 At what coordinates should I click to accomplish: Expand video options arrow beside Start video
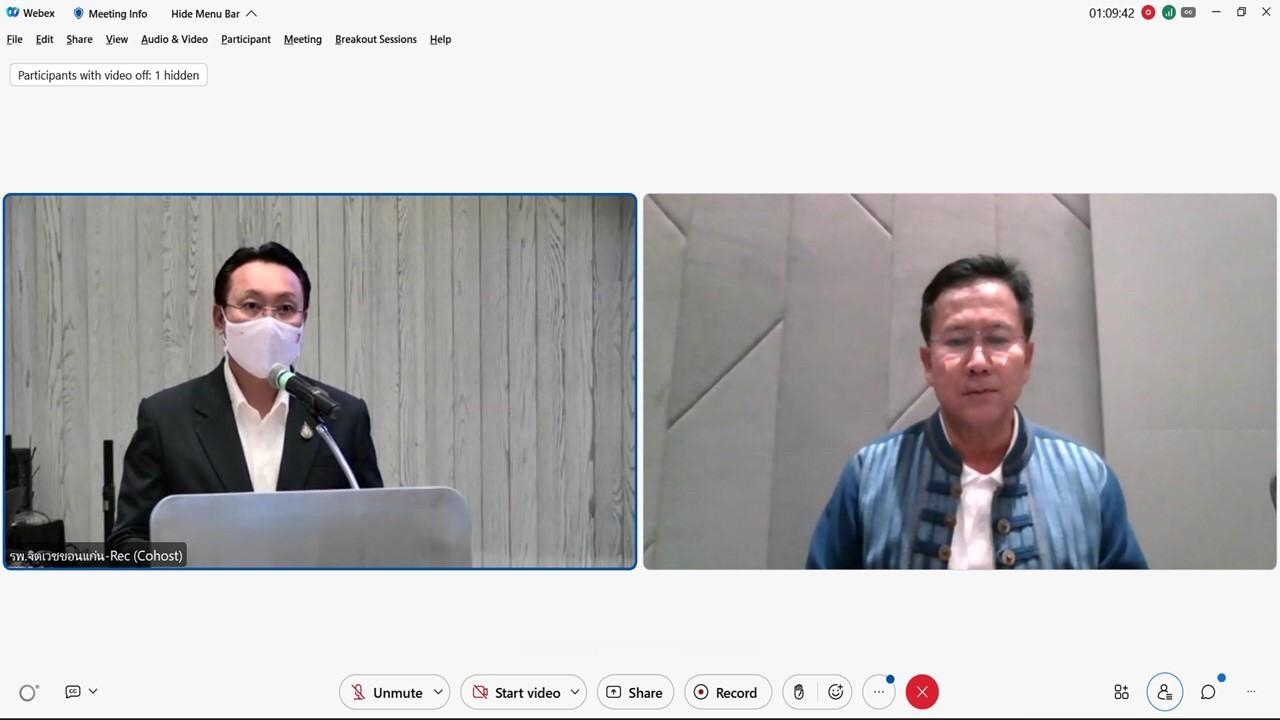pyautogui.click(x=575, y=692)
